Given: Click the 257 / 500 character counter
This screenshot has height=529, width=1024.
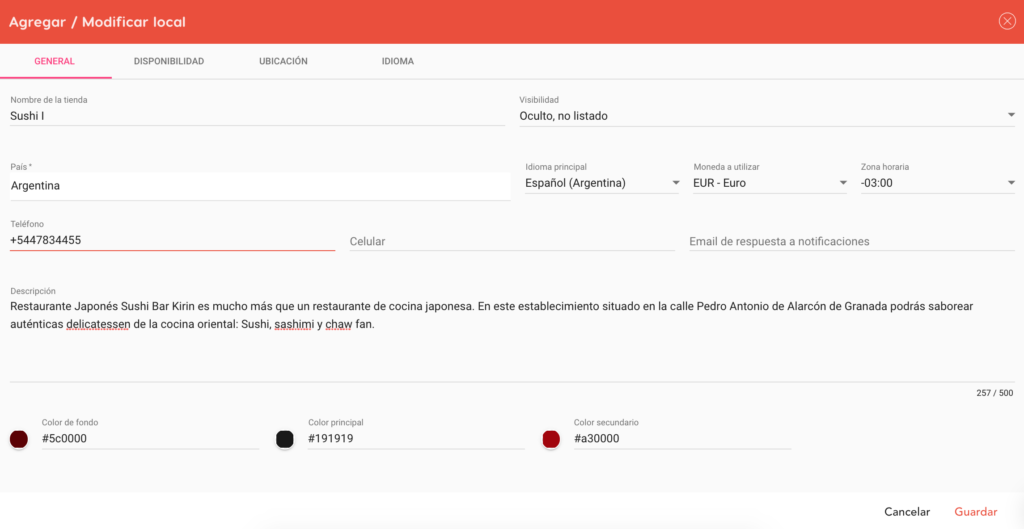Looking at the screenshot, I should 995,393.
